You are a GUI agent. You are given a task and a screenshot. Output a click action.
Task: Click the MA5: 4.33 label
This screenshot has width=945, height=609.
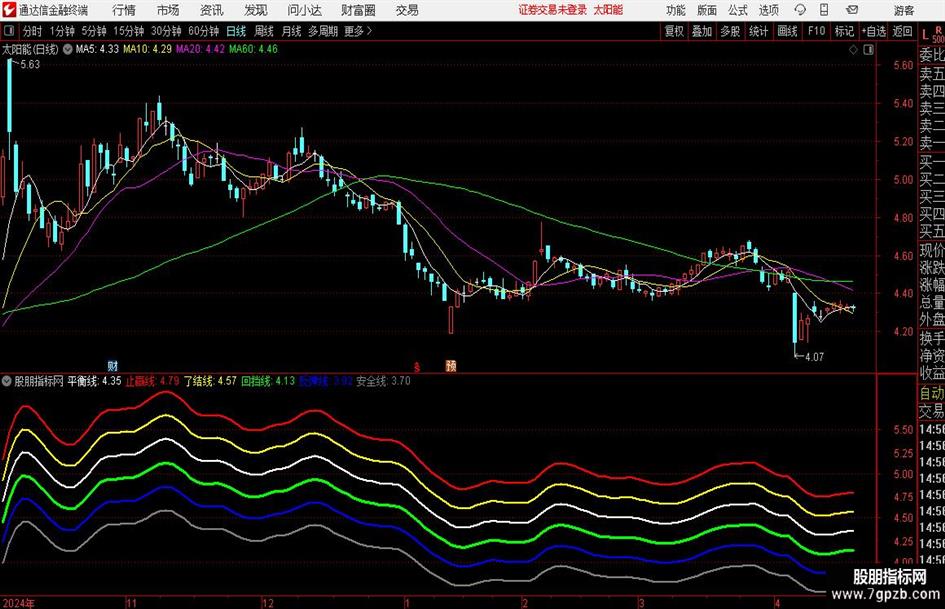coord(96,49)
